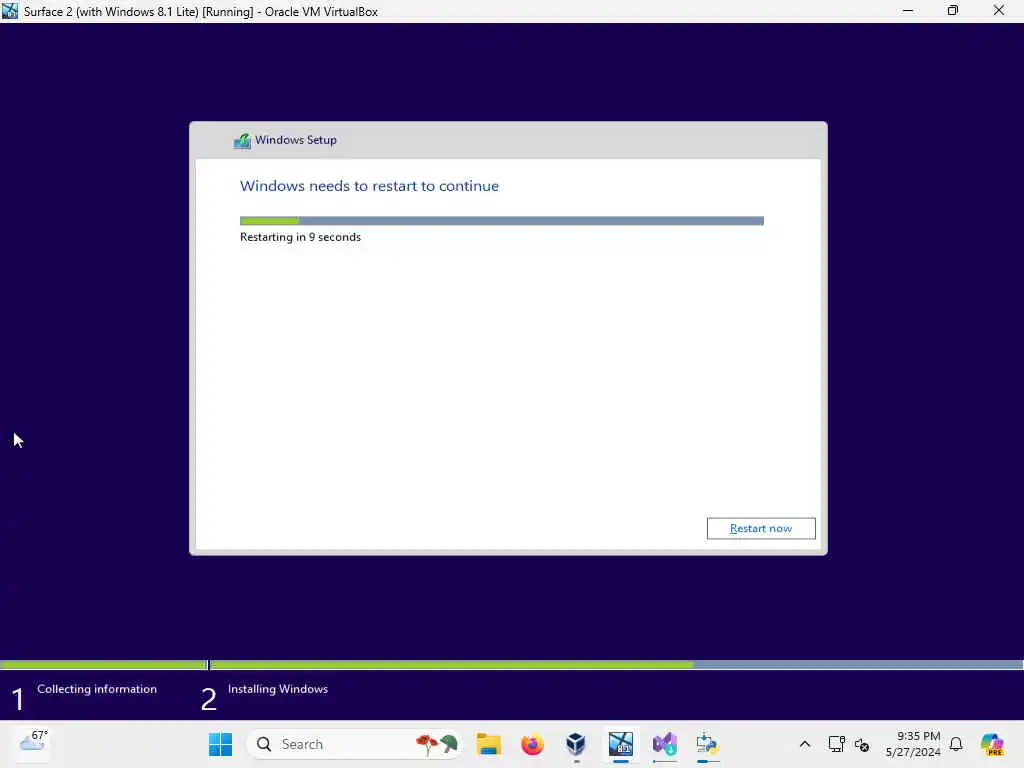Click the 'Restarting in 9 seconds' text
The height and width of the screenshot is (768, 1024).
[300, 237]
